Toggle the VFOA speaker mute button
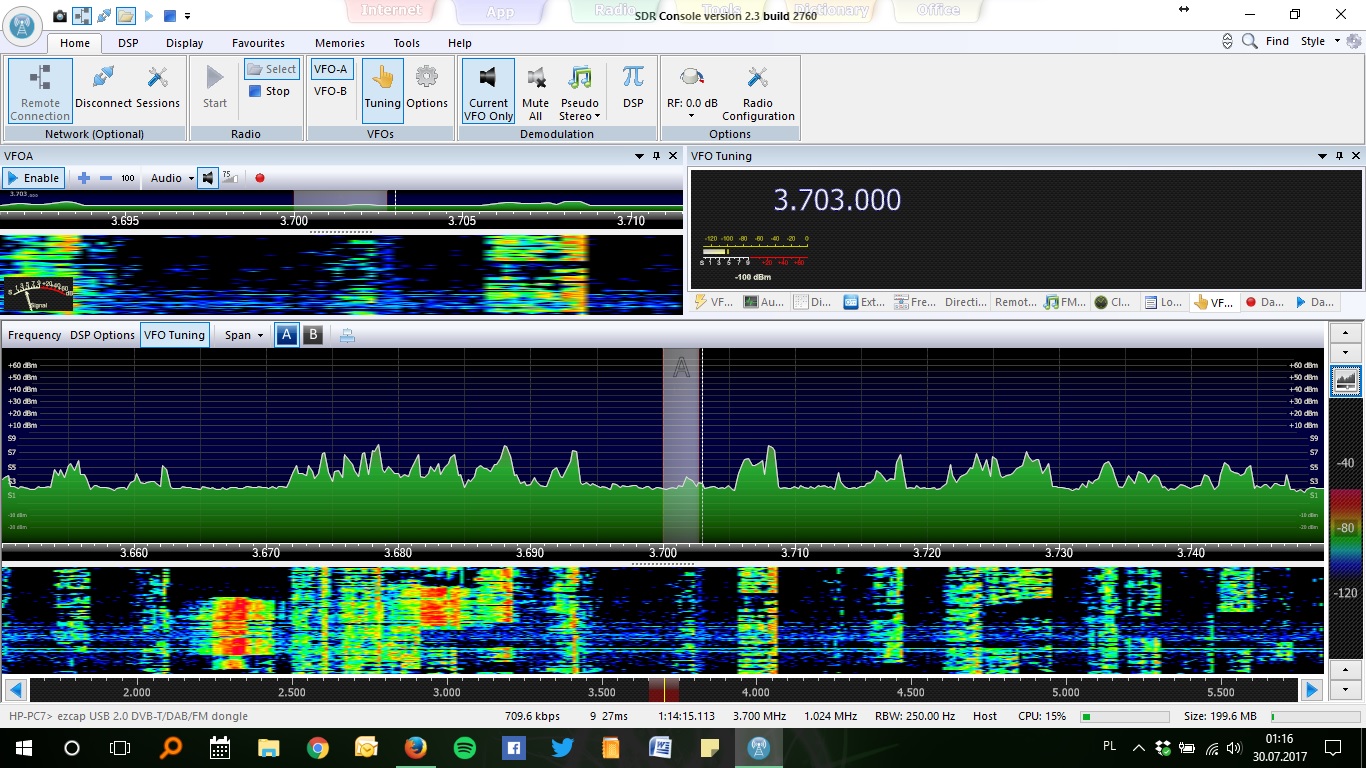Viewport: 1366px width, 768px height. [x=207, y=178]
